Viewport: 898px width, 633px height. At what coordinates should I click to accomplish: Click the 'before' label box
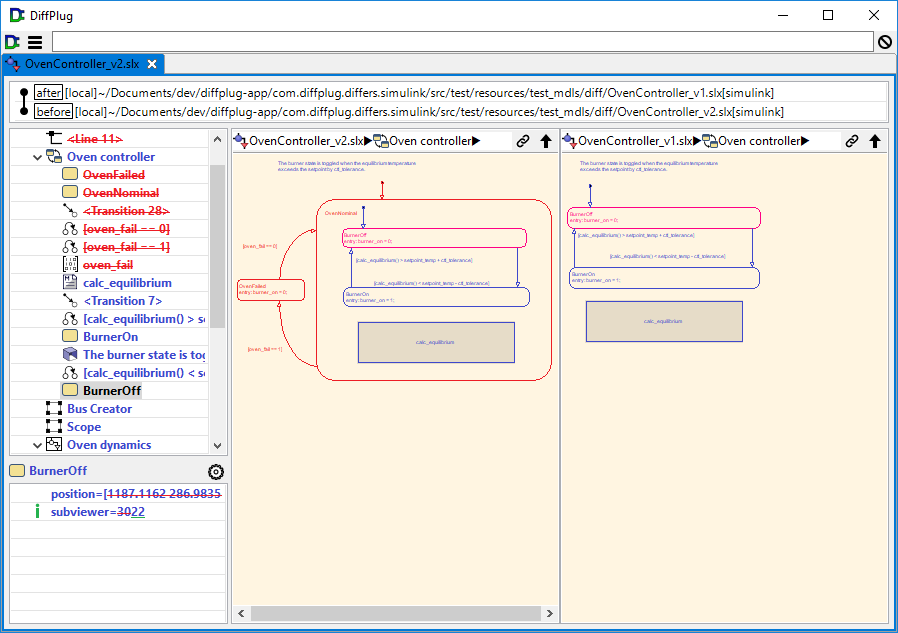pos(53,112)
